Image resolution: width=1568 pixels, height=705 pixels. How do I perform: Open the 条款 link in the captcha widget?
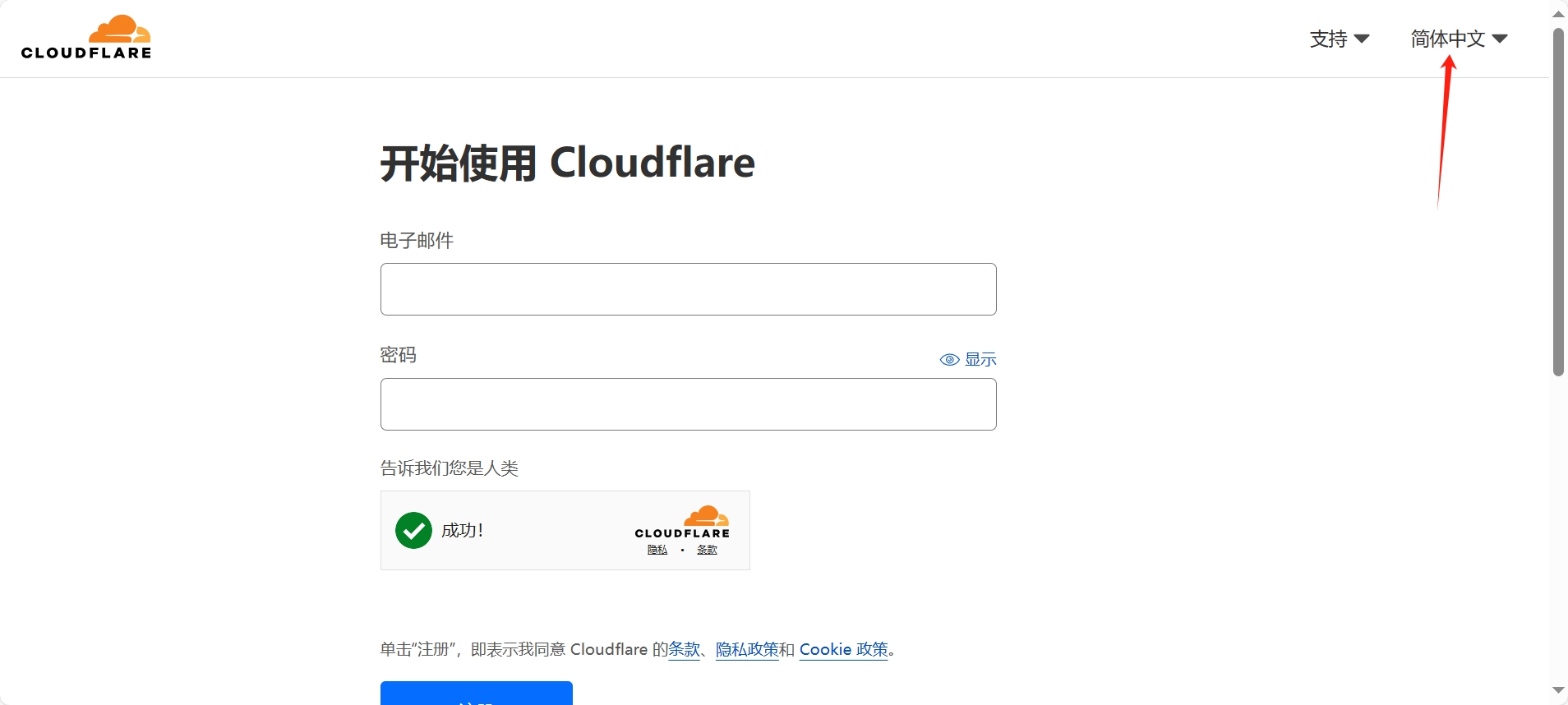[707, 550]
